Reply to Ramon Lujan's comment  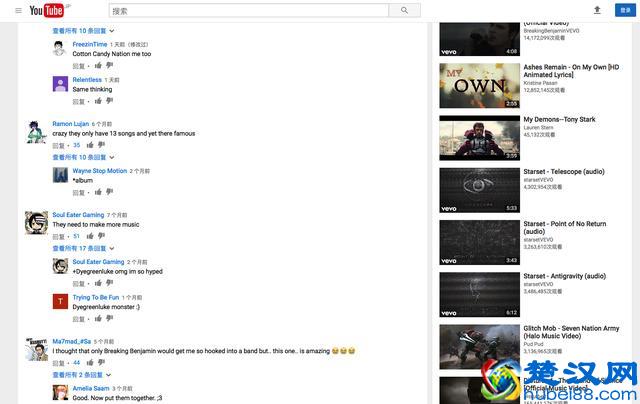tap(58, 146)
